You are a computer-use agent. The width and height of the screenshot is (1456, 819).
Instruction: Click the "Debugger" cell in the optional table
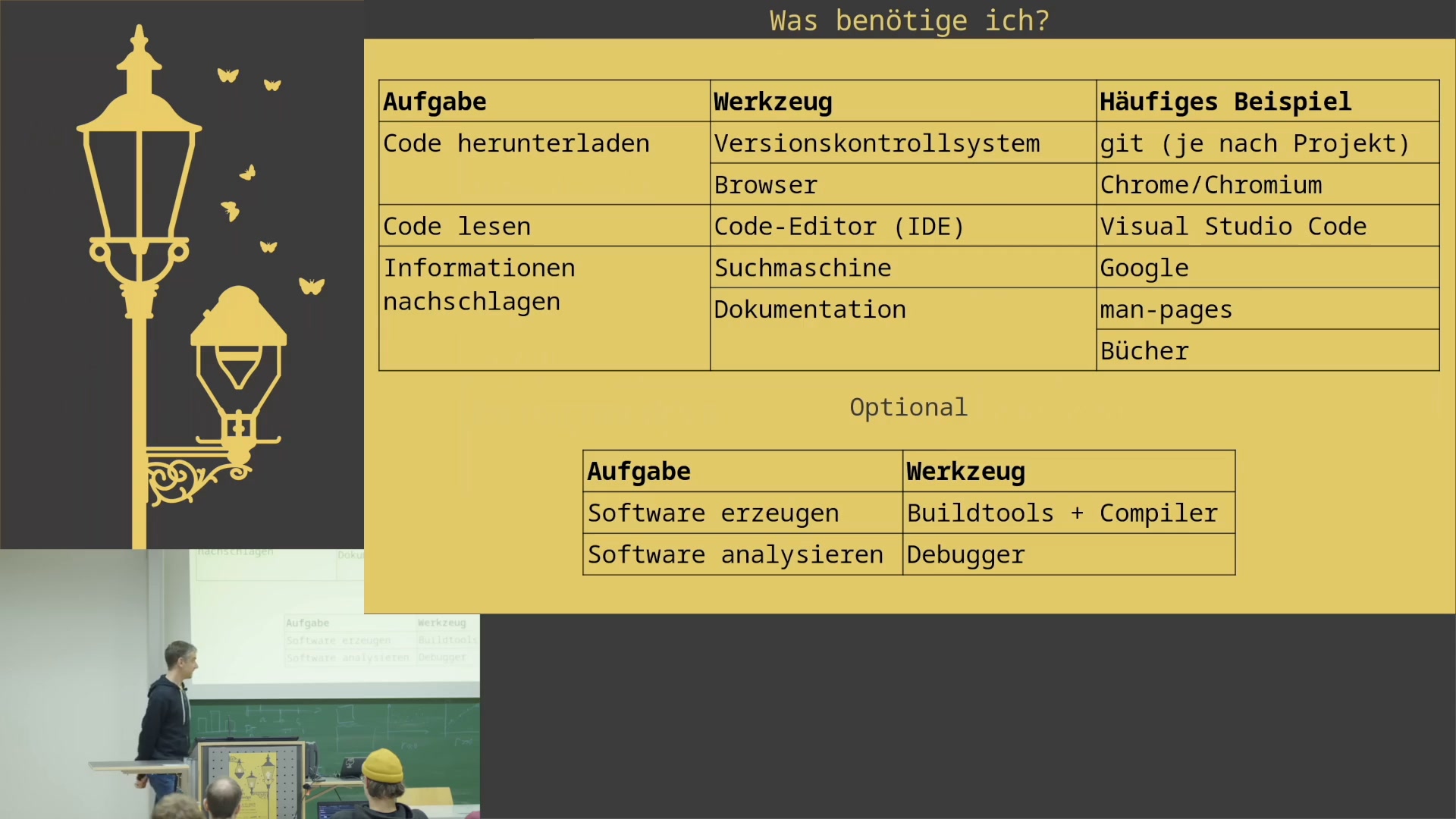coord(965,555)
